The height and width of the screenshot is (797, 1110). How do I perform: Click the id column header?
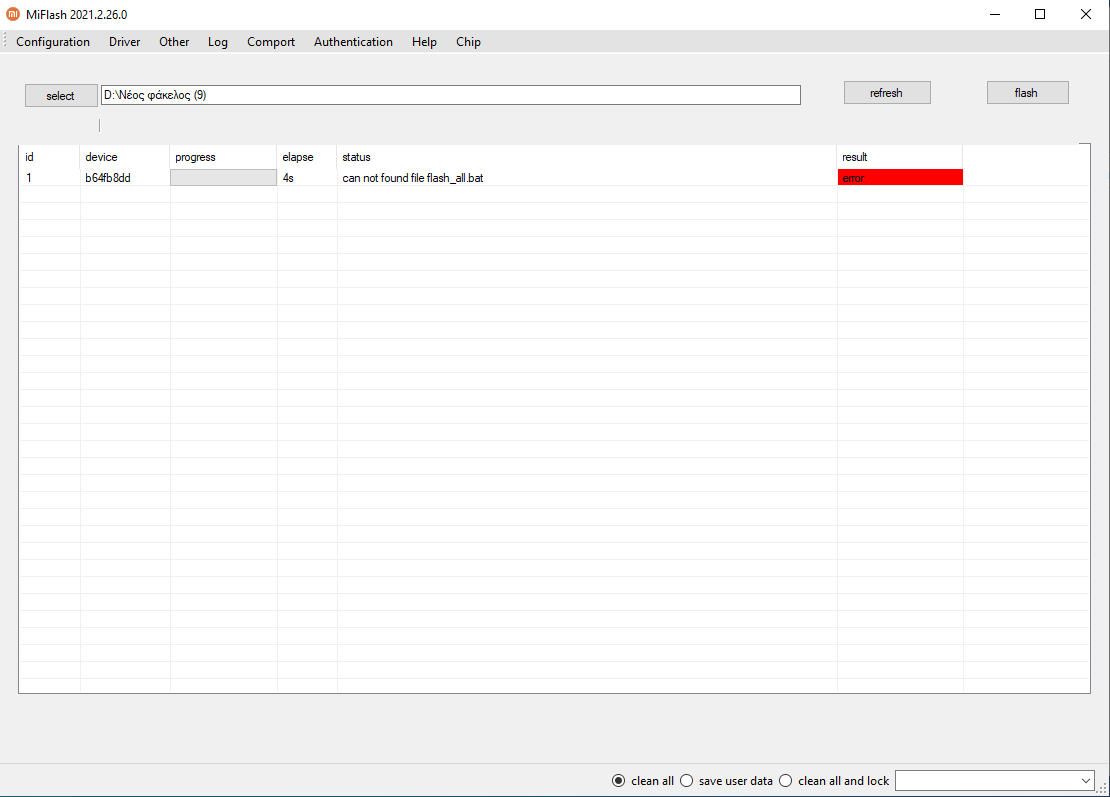[49, 157]
